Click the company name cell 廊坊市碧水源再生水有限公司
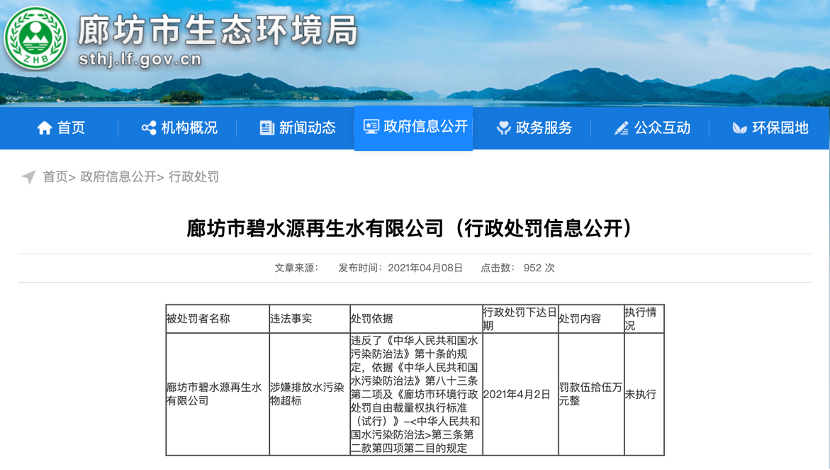830x470 pixels. (218, 394)
